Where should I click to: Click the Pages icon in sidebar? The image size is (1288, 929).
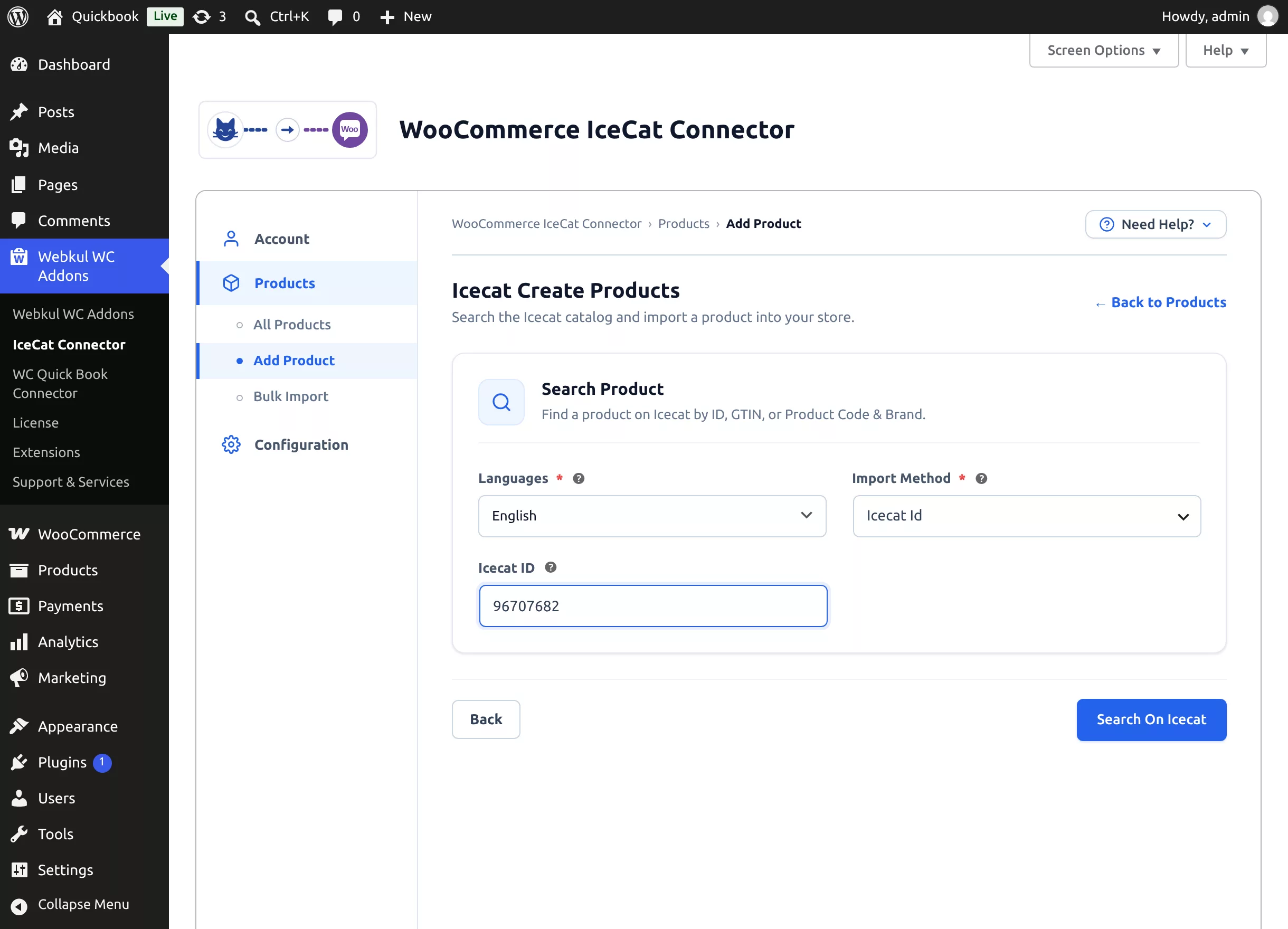click(19, 185)
